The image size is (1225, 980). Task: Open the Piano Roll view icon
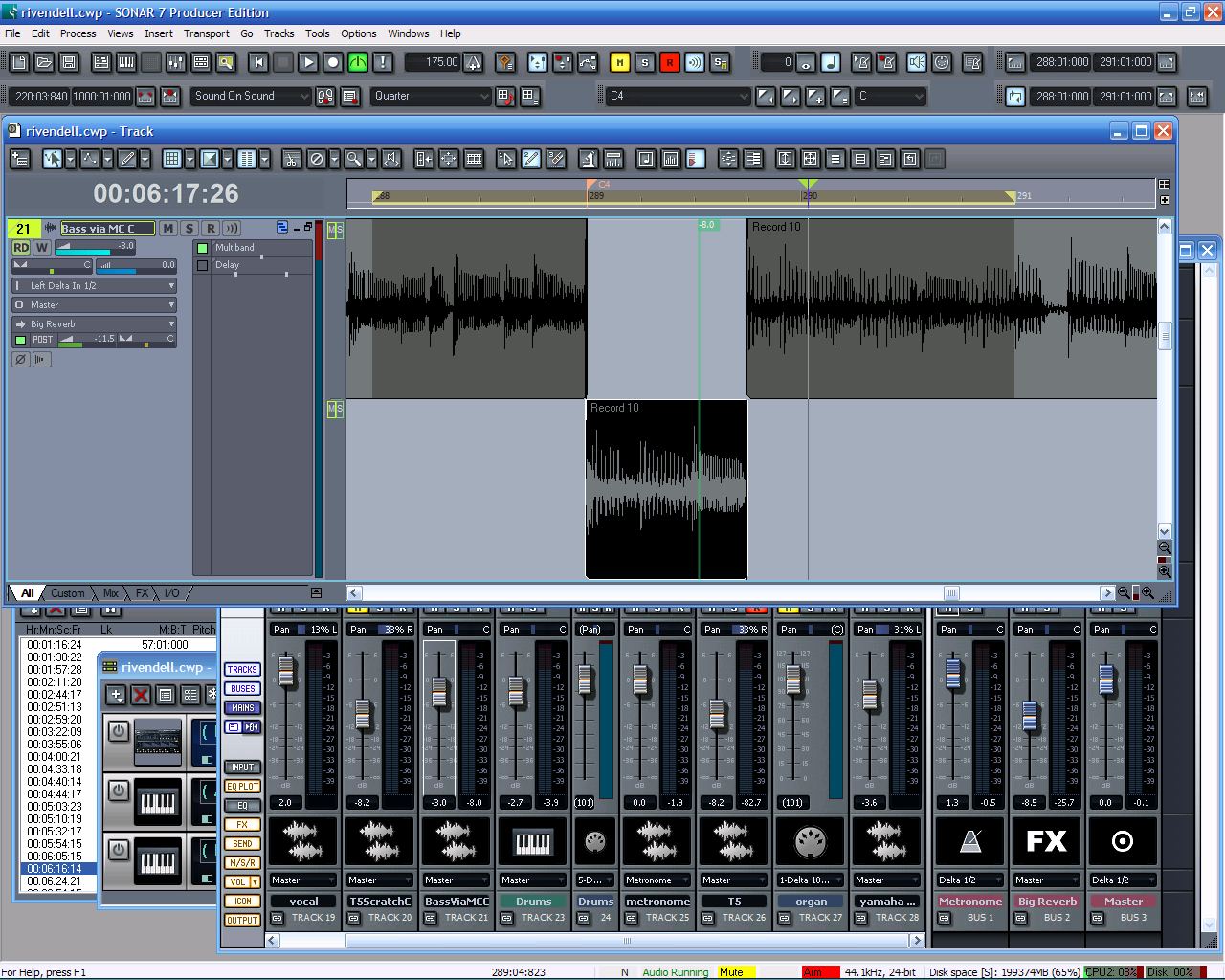(126, 62)
